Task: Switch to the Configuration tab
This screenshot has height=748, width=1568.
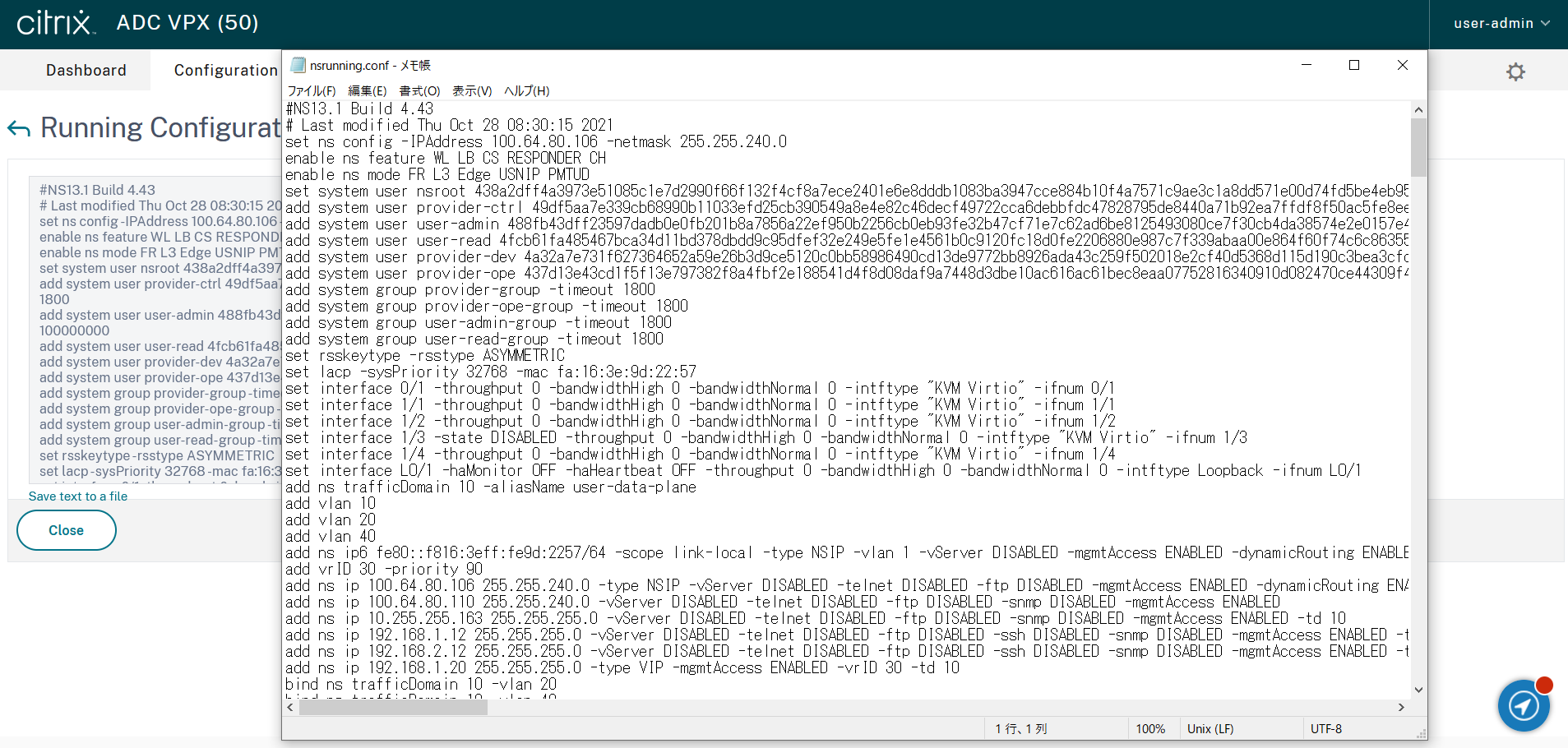Action: (x=226, y=70)
